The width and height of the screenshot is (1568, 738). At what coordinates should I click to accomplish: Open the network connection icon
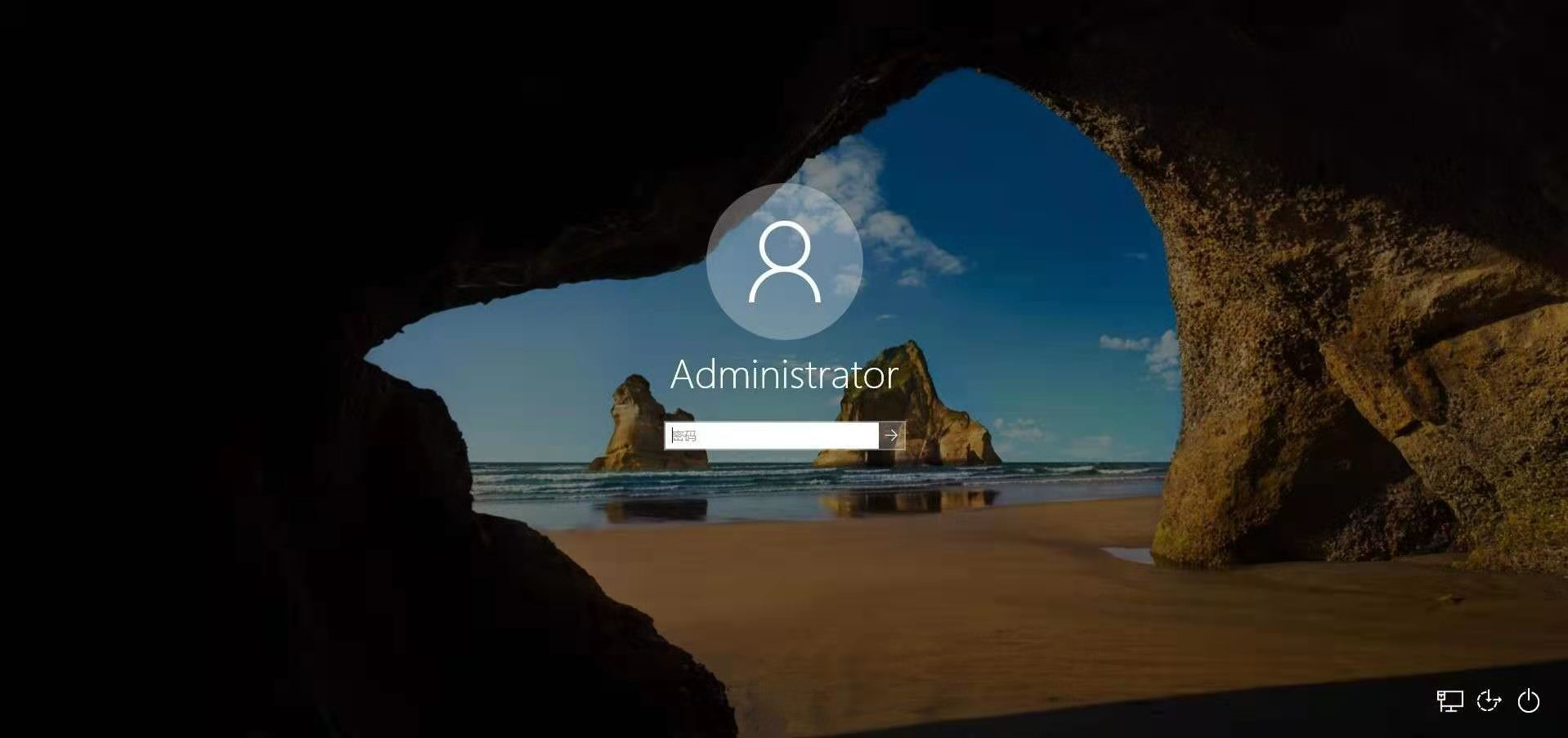1449,701
